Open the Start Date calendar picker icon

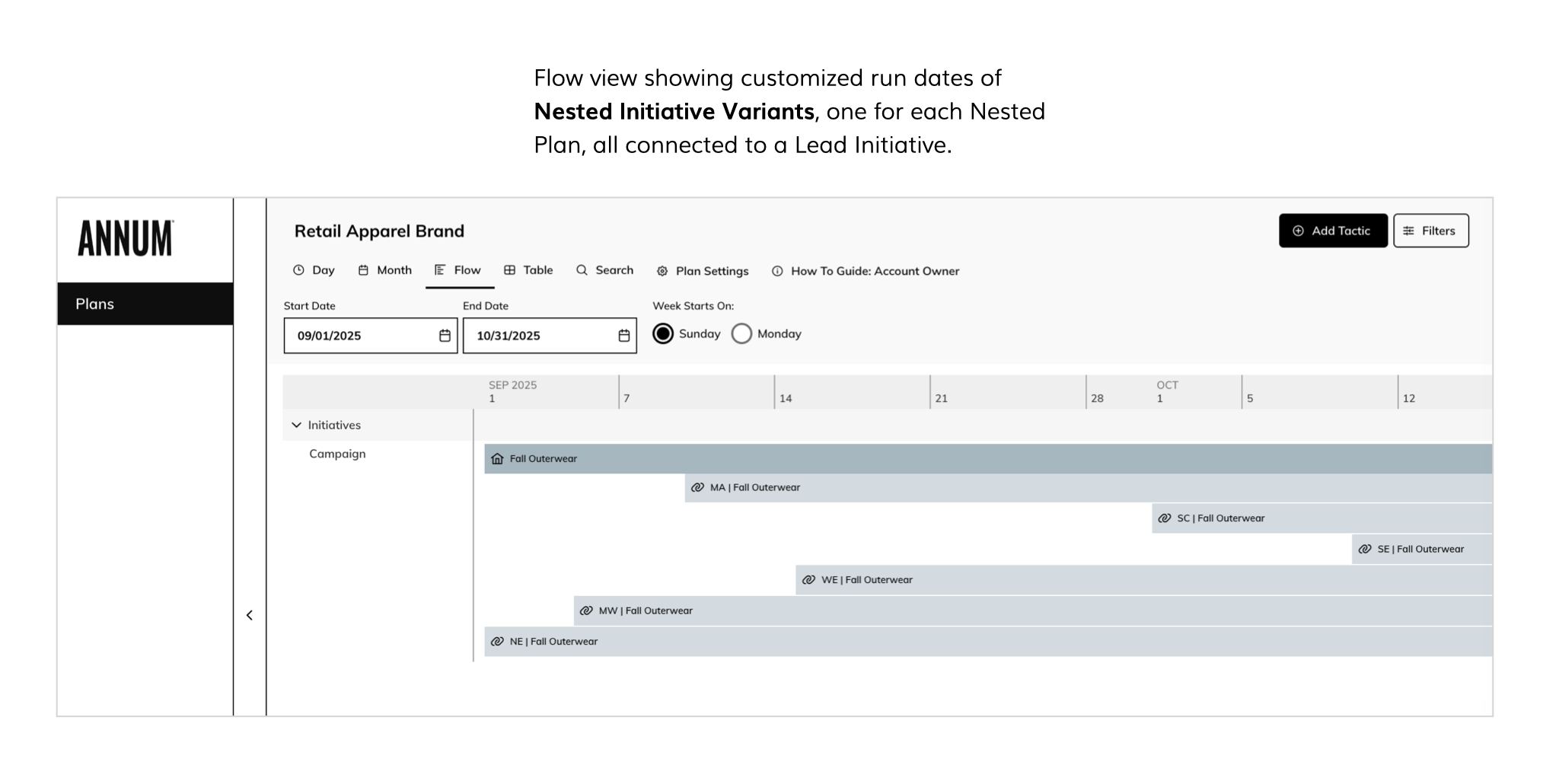(x=445, y=336)
